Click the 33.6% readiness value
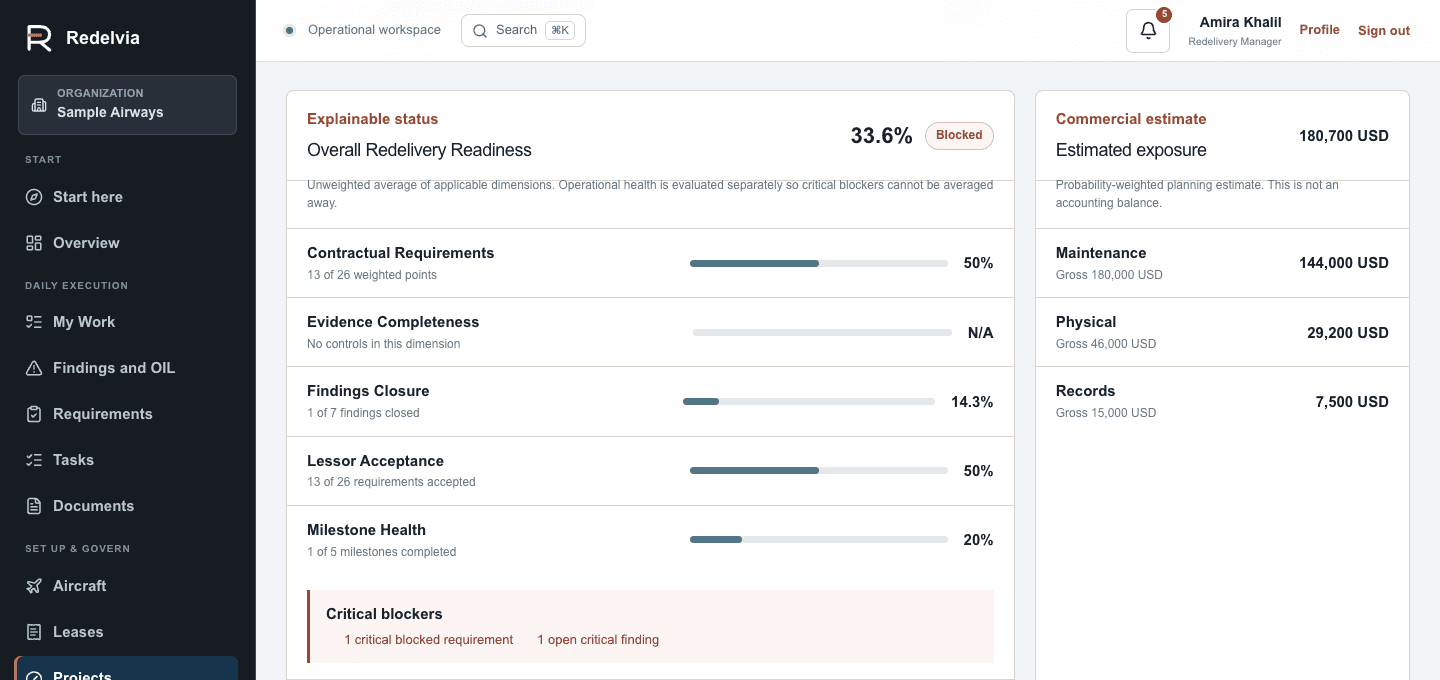1440x680 pixels. click(881, 136)
